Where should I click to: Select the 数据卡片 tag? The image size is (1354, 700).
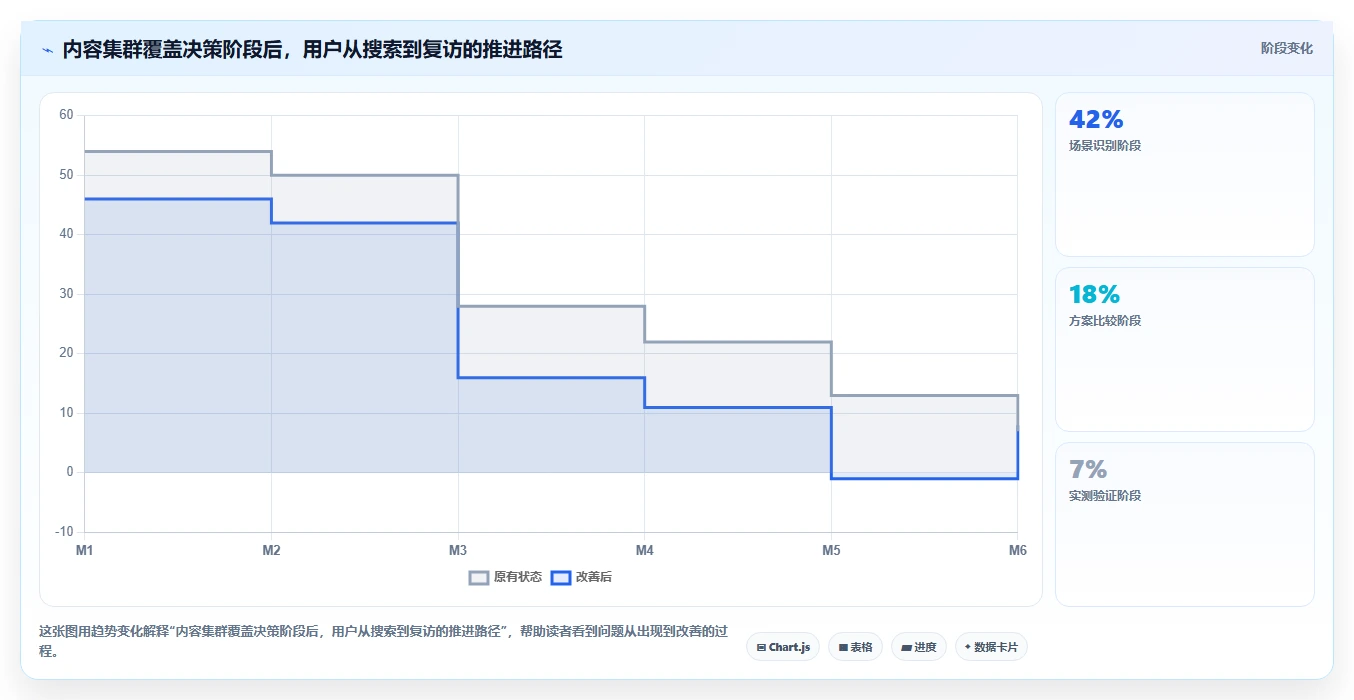coord(991,647)
